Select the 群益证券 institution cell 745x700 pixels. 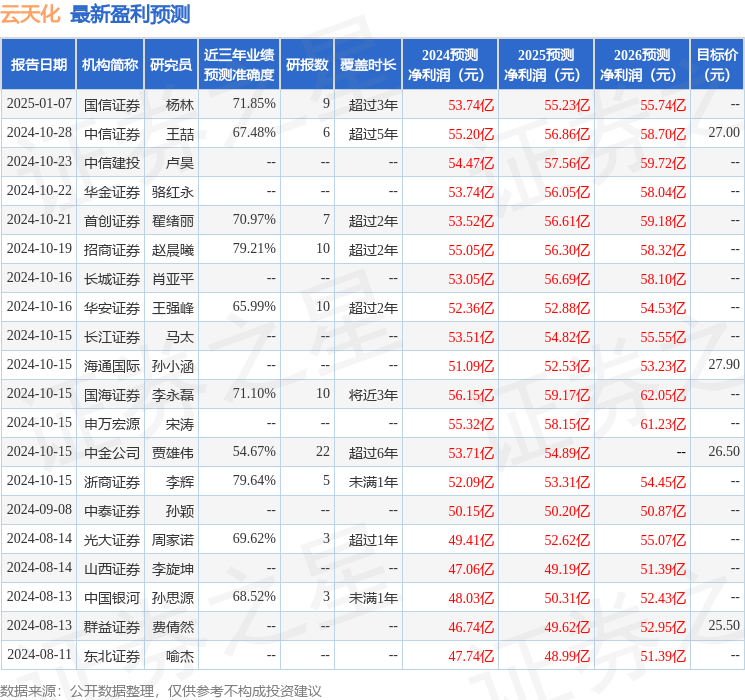[x=112, y=627]
